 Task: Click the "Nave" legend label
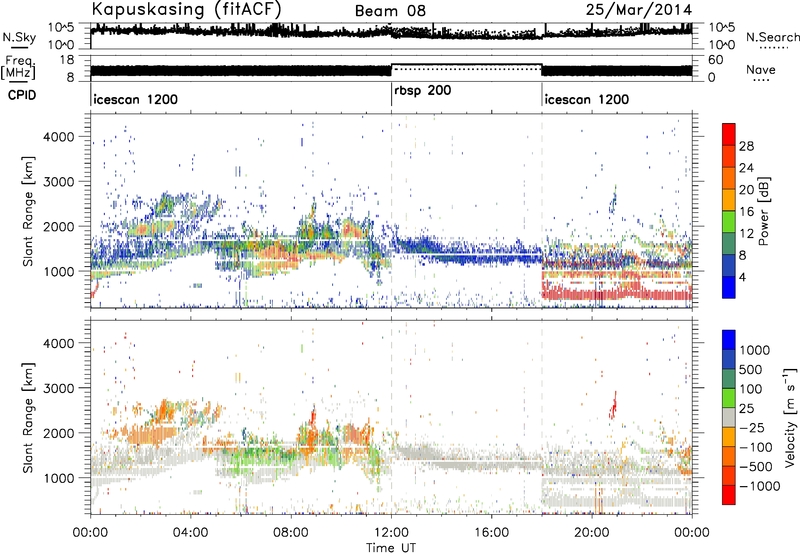(x=761, y=70)
